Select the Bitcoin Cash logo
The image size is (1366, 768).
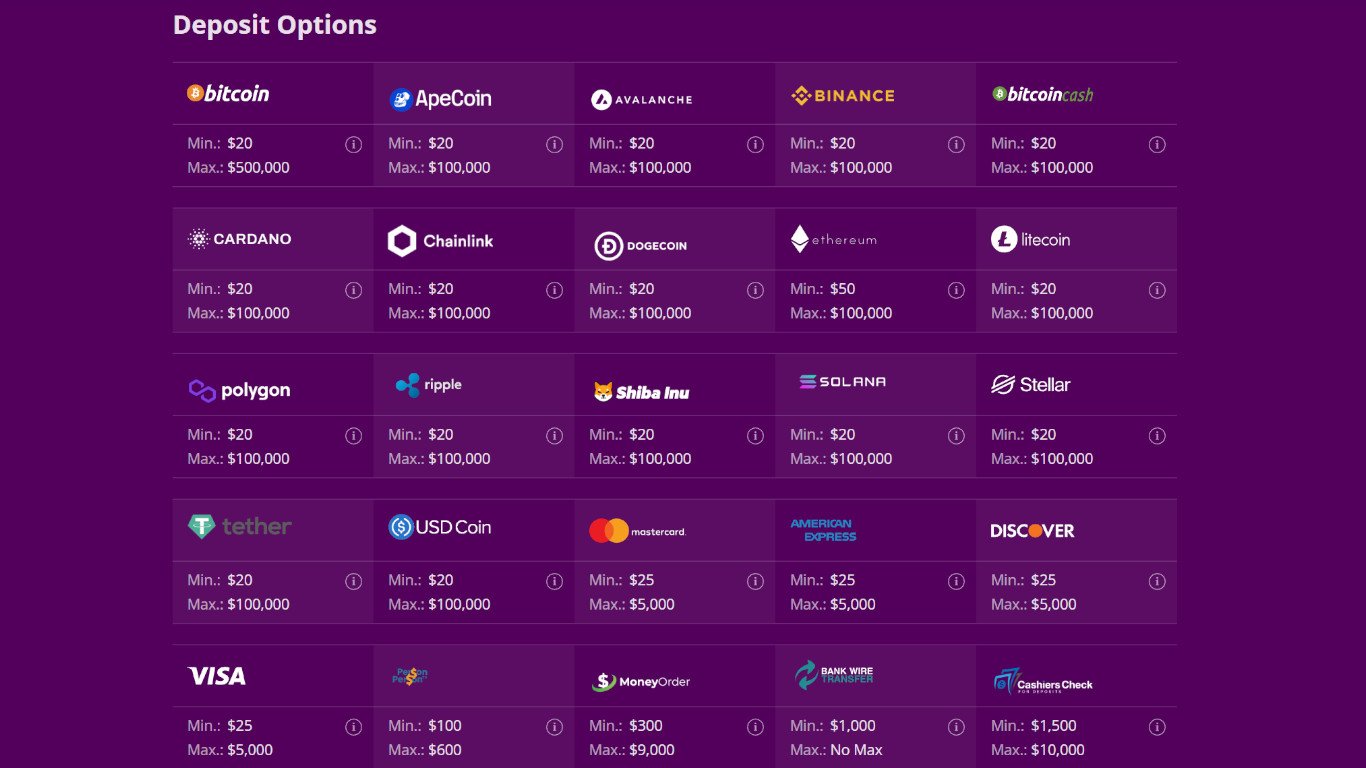click(1043, 94)
